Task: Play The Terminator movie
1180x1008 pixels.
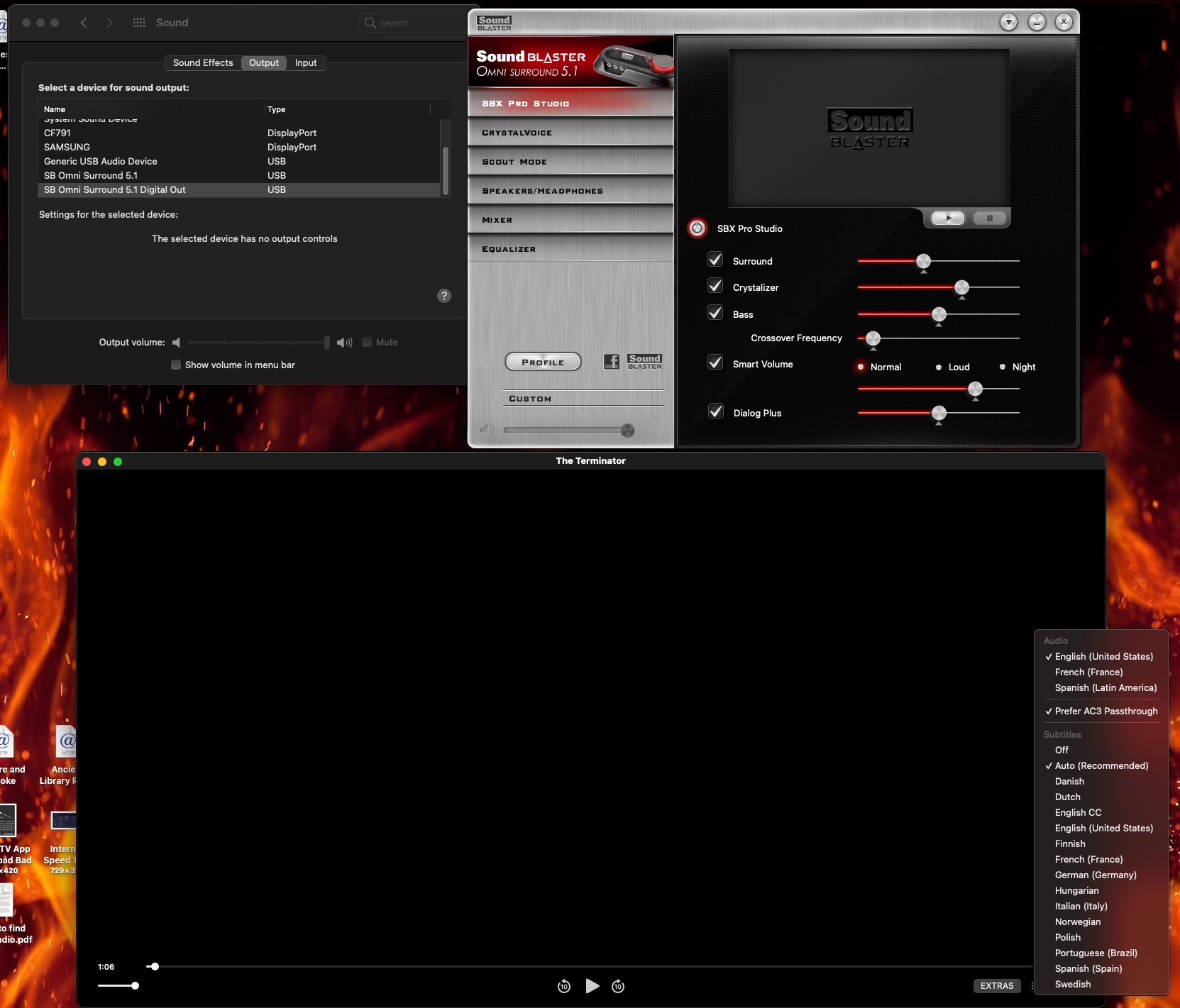Action: point(592,986)
